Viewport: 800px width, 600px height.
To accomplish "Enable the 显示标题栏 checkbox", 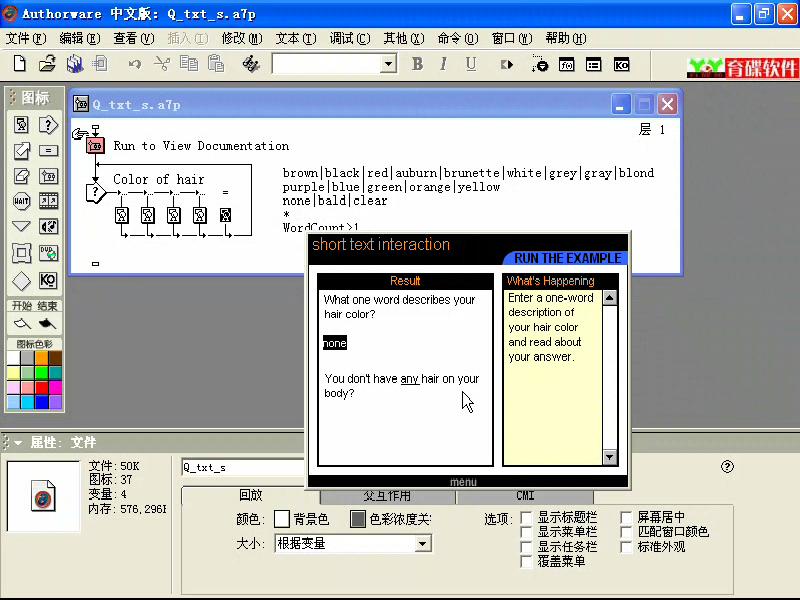I will [526, 517].
